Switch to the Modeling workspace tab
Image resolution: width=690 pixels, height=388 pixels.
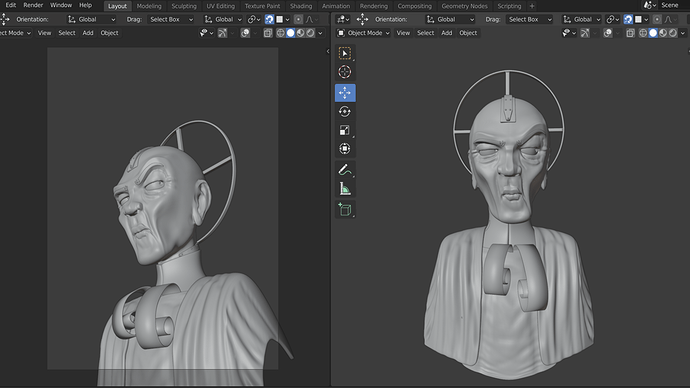tap(149, 6)
